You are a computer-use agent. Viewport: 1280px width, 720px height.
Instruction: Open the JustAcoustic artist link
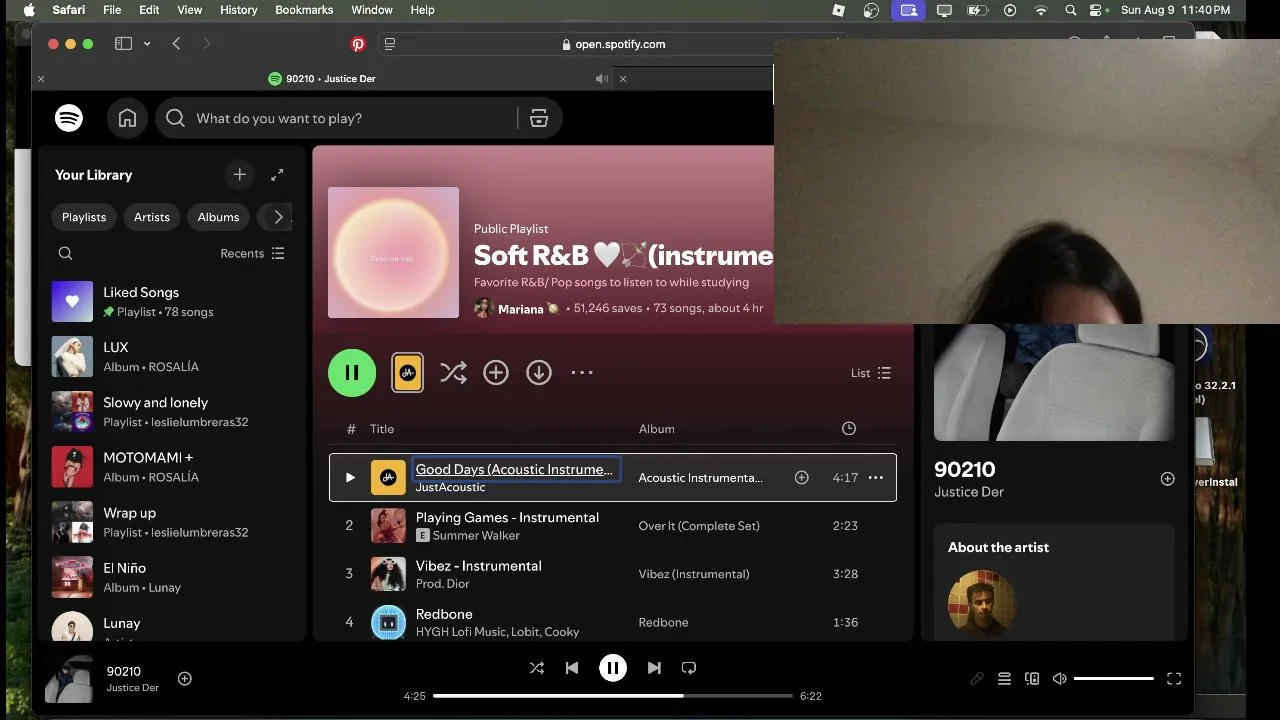[x=450, y=487]
